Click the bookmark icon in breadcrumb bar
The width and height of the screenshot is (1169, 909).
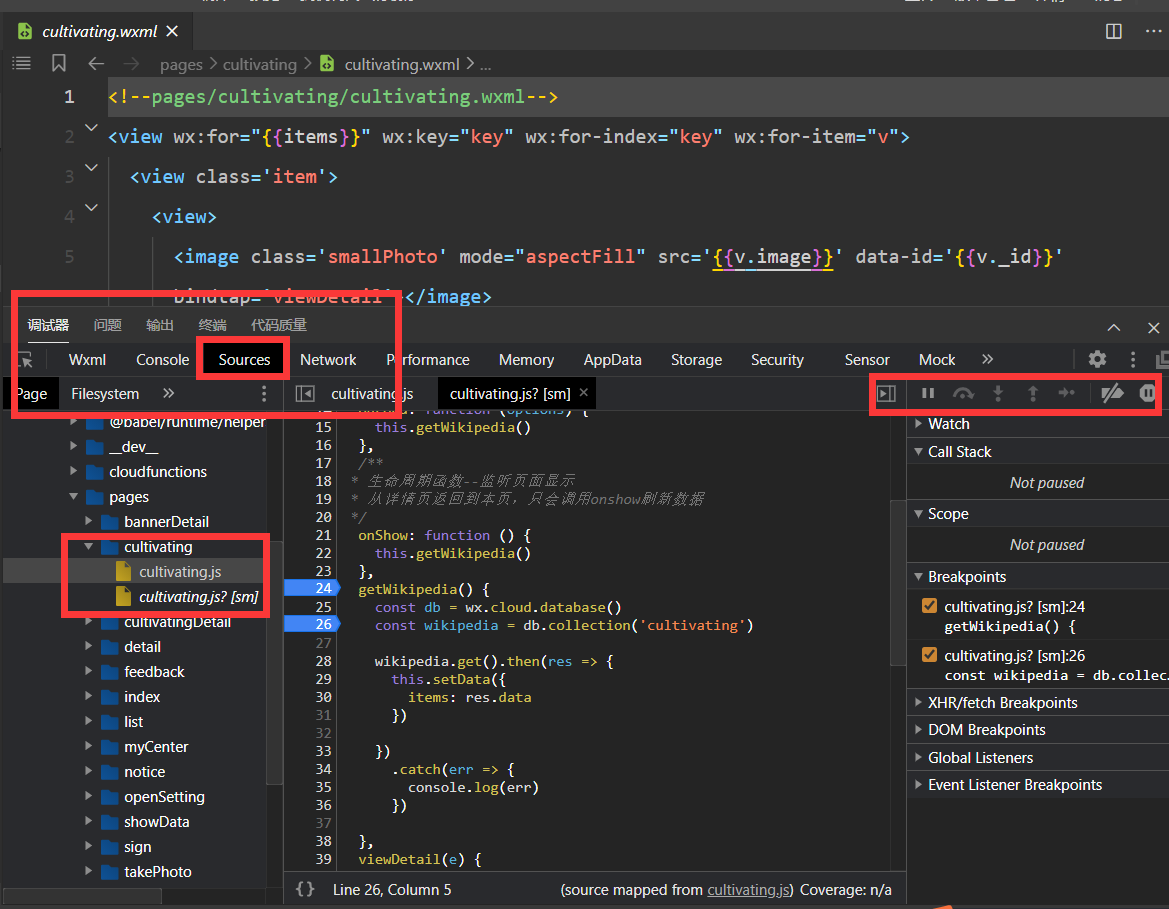pyautogui.click(x=59, y=63)
